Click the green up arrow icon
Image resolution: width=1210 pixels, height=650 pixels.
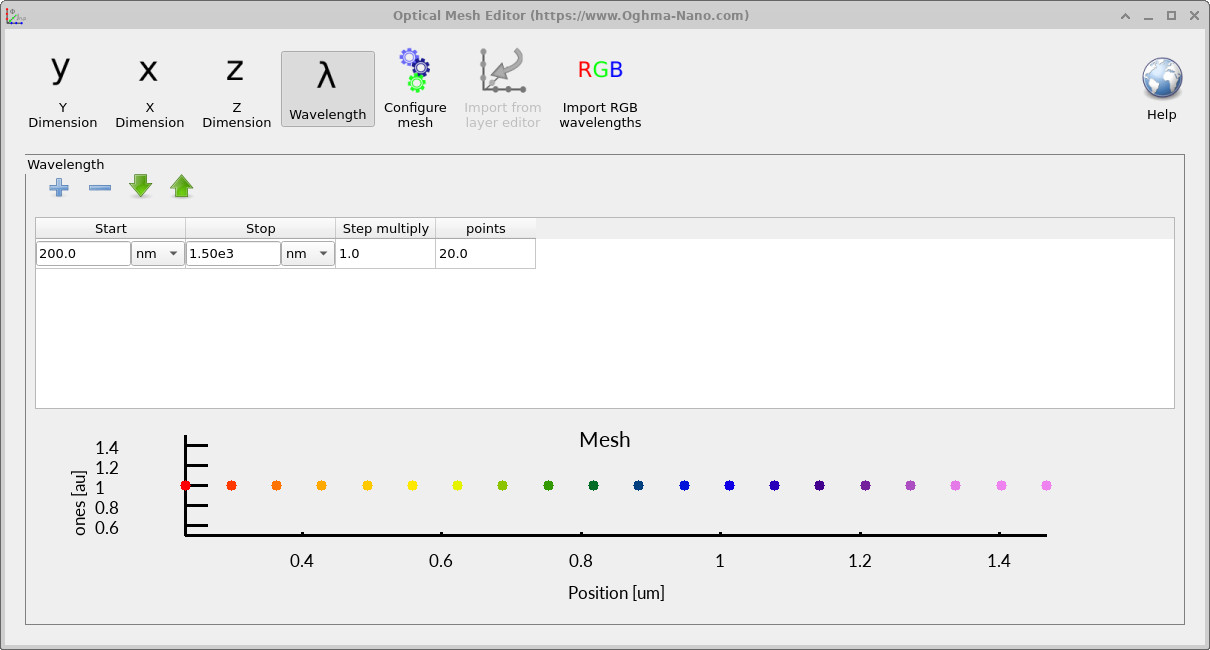click(181, 186)
